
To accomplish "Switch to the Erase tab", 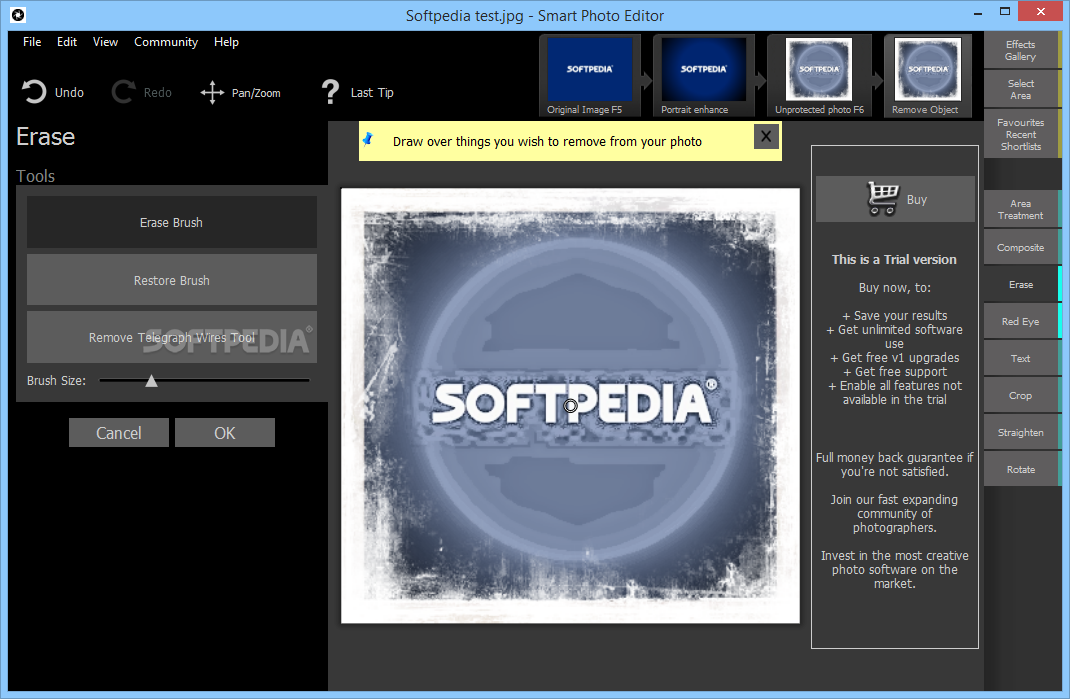I will [1020, 285].
